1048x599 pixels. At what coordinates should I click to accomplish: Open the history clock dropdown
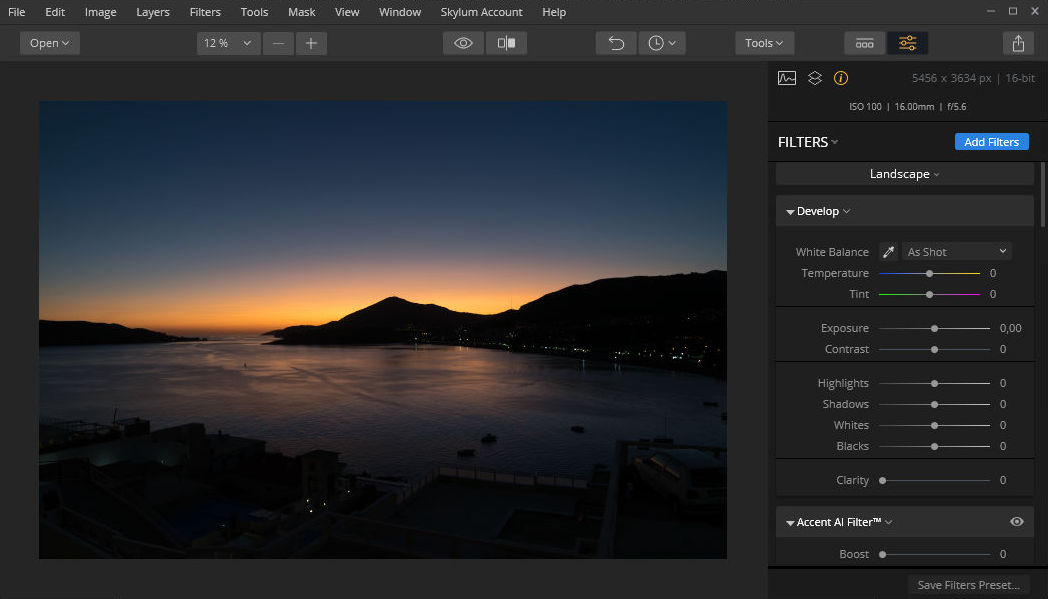point(662,43)
